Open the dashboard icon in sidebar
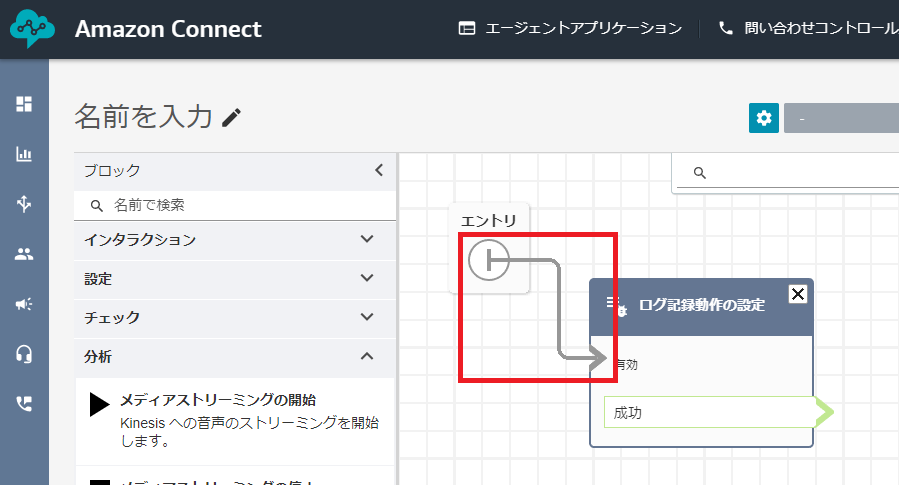The height and width of the screenshot is (485, 899). click(x=24, y=104)
